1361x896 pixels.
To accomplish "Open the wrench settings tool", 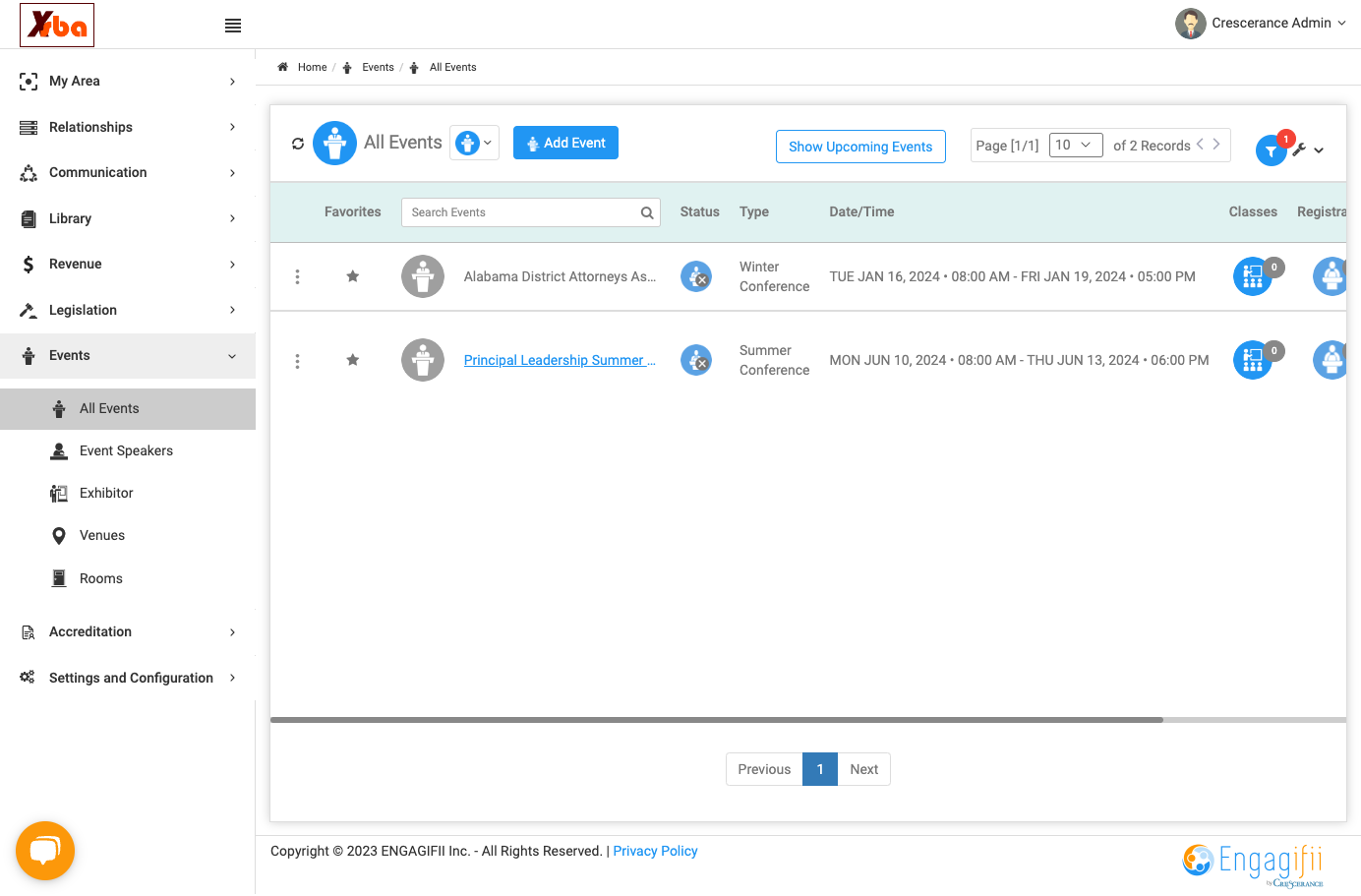I will [1299, 149].
